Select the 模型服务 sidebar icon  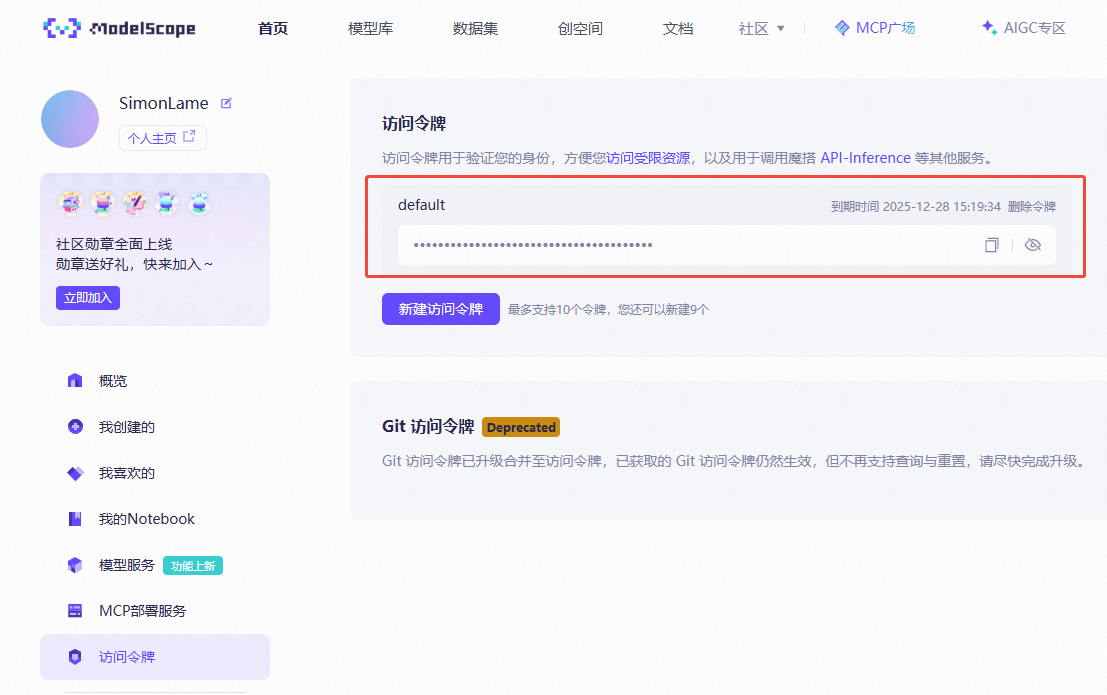click(x=75, y=565)
